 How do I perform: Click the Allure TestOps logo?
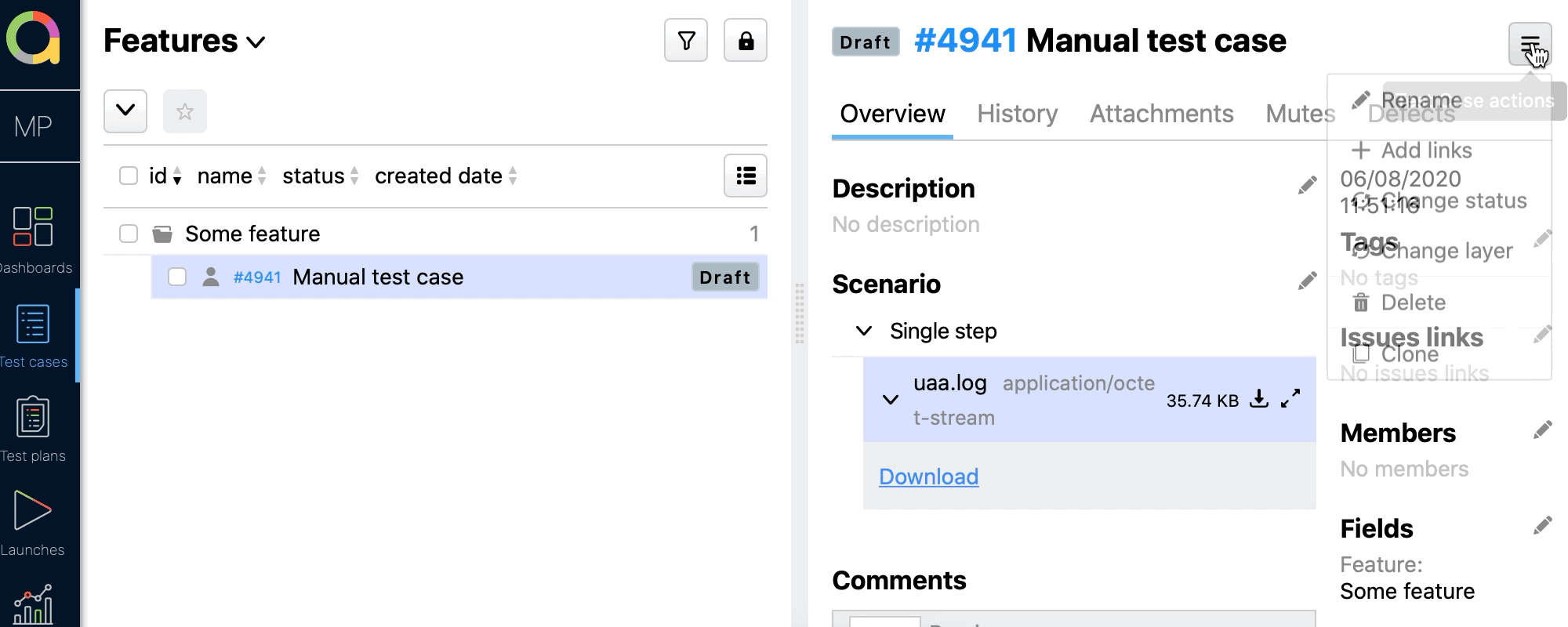pos(33,38)
